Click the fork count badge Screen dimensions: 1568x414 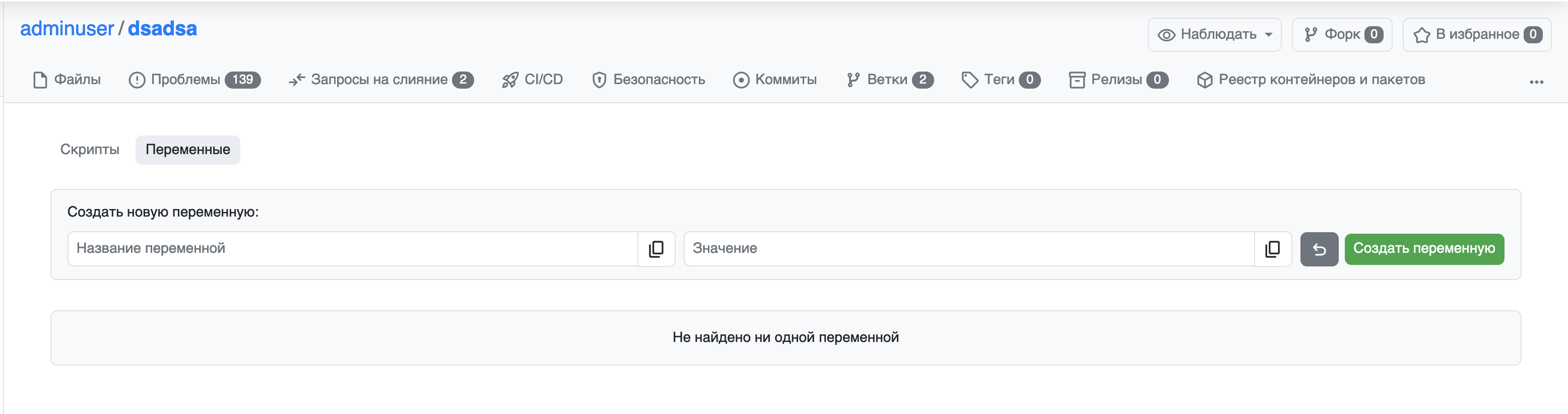1373,35
